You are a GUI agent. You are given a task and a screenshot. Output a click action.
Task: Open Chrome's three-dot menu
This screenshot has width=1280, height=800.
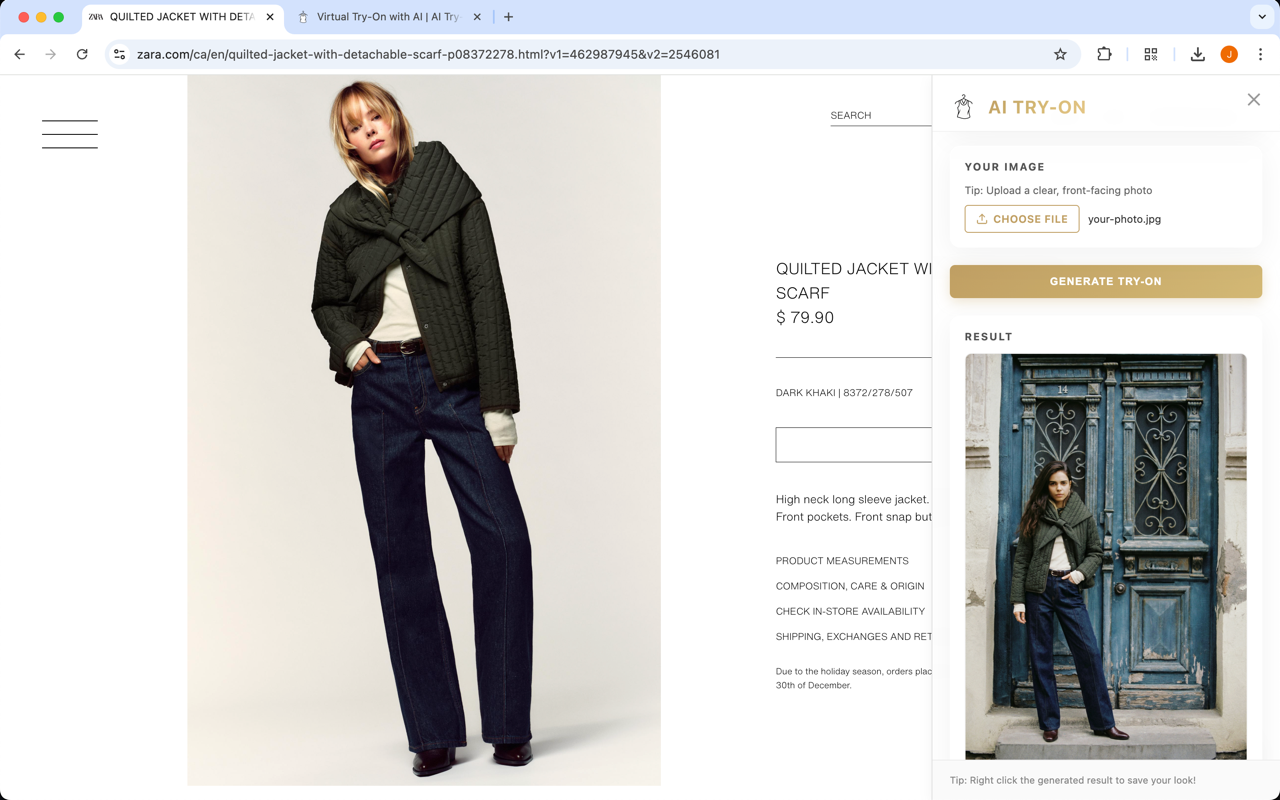pos(1261,54)
